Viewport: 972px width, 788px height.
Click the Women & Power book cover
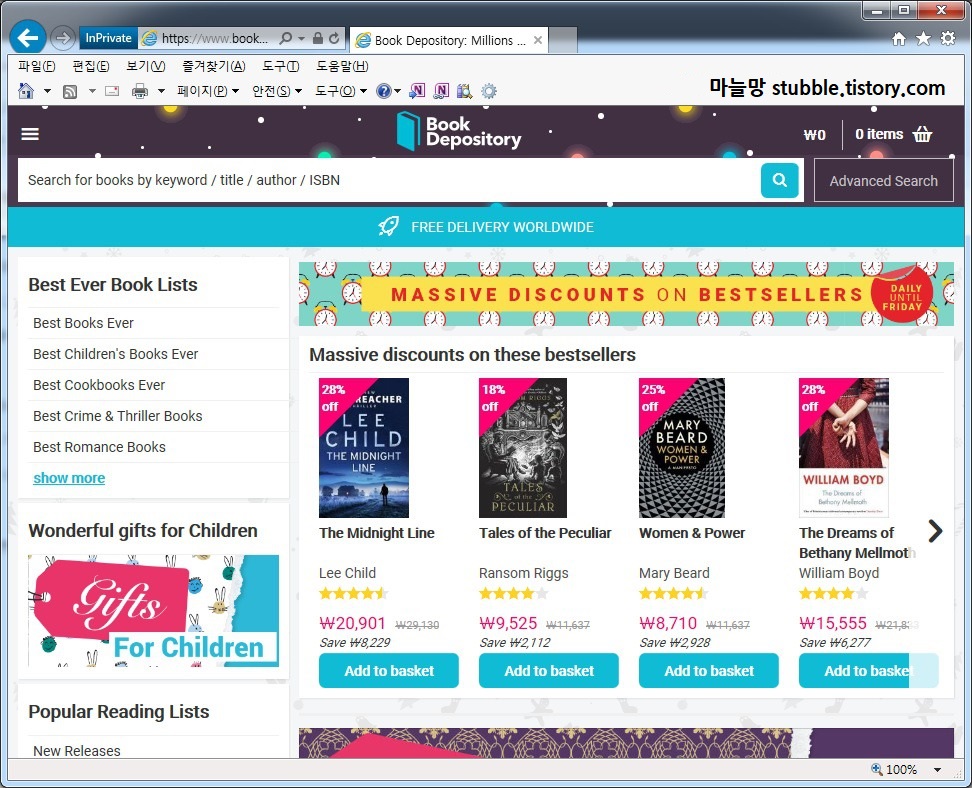tap(682, 448)
